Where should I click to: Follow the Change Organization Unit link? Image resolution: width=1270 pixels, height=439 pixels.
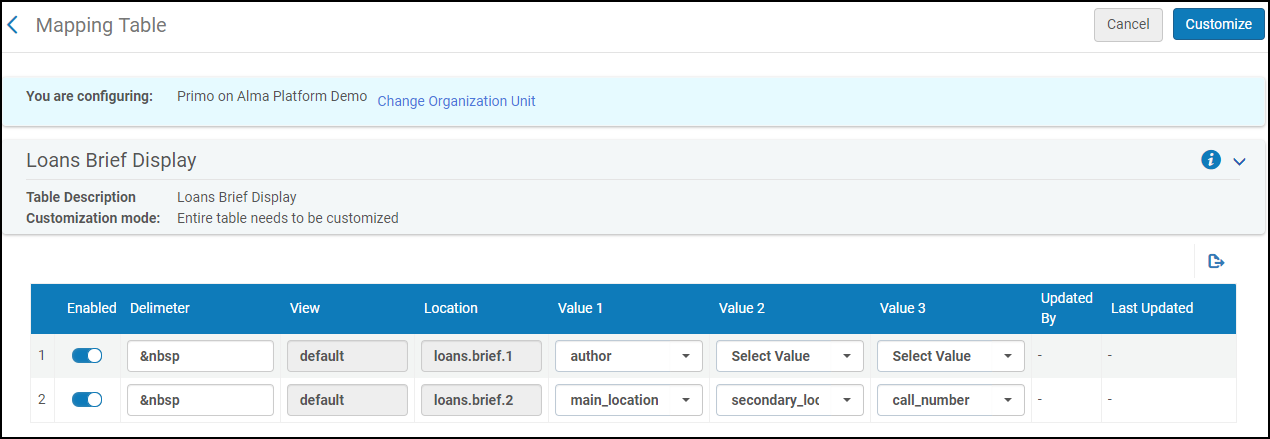(456, 101)
